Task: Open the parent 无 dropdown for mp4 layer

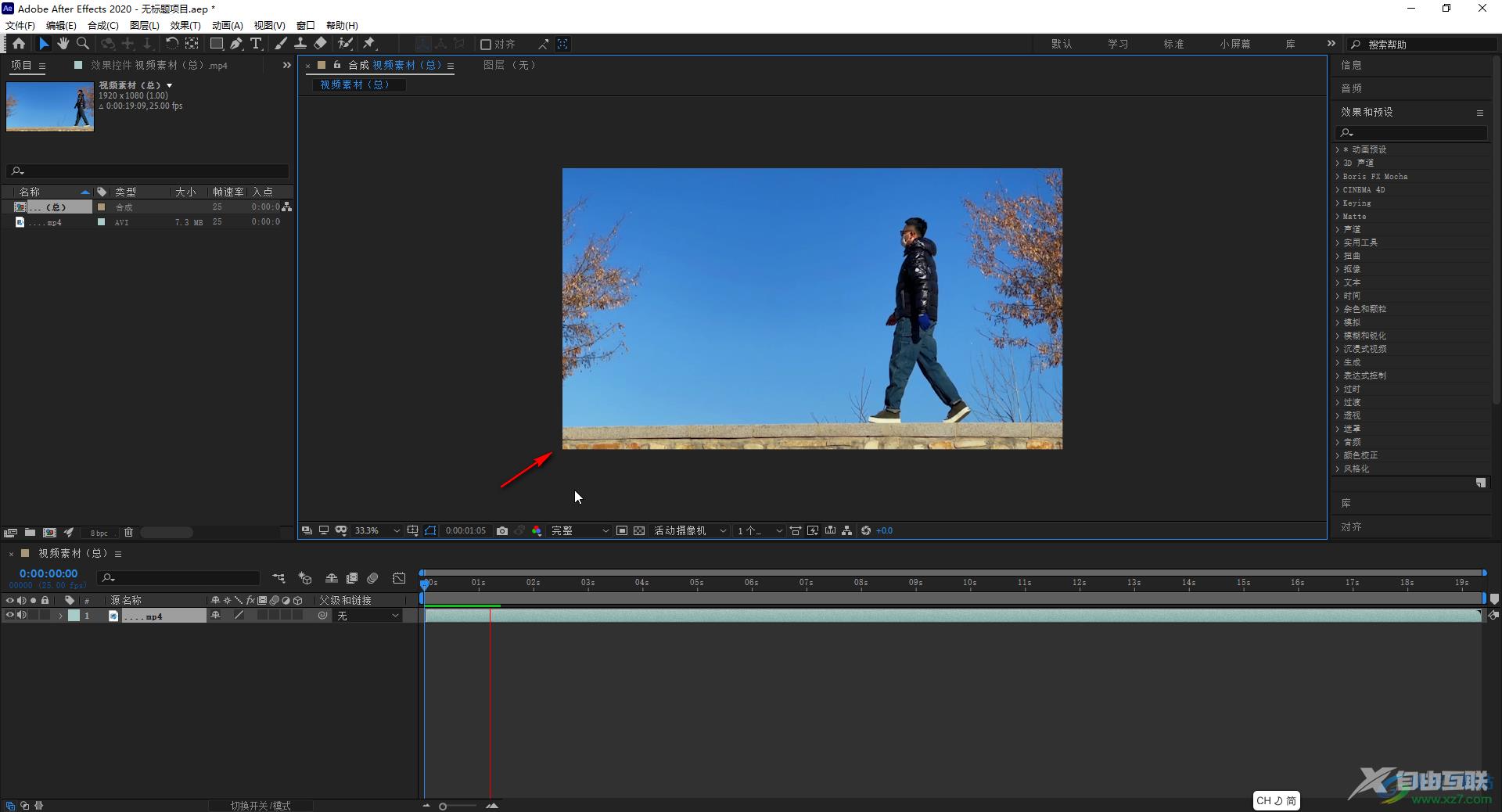Action: 368,616
